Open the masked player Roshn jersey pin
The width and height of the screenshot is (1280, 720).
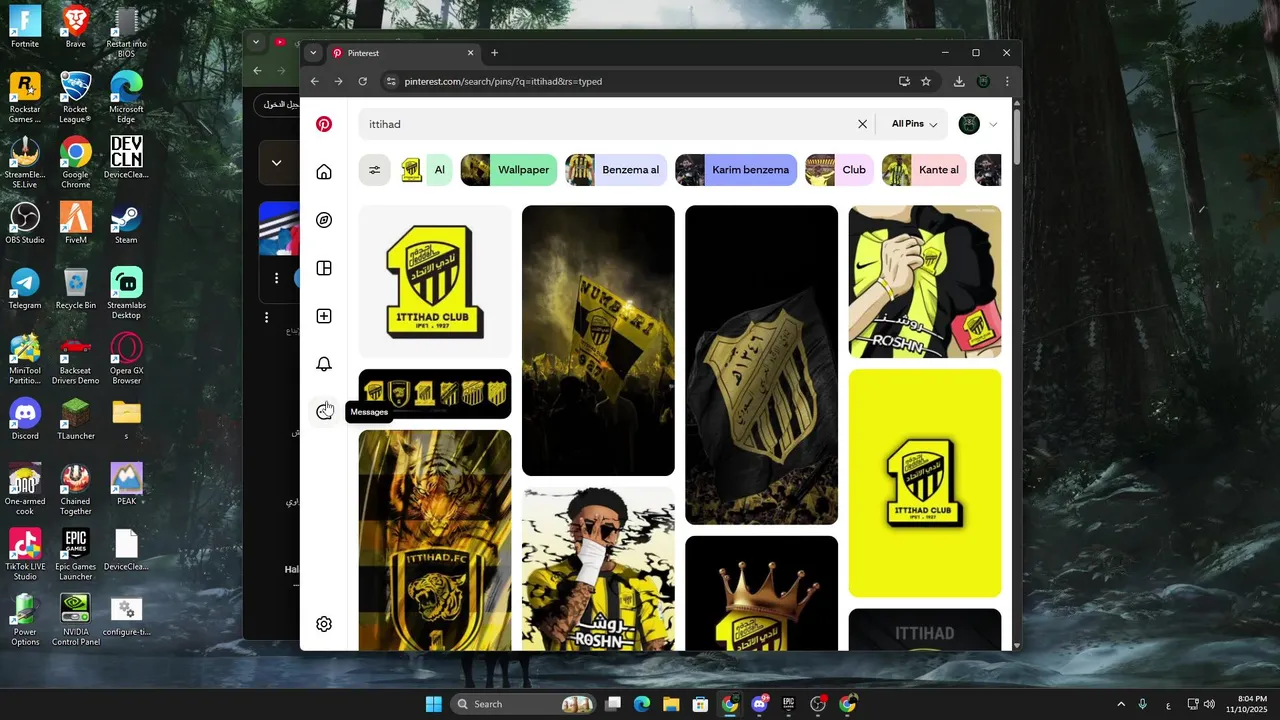coord(598,569)
